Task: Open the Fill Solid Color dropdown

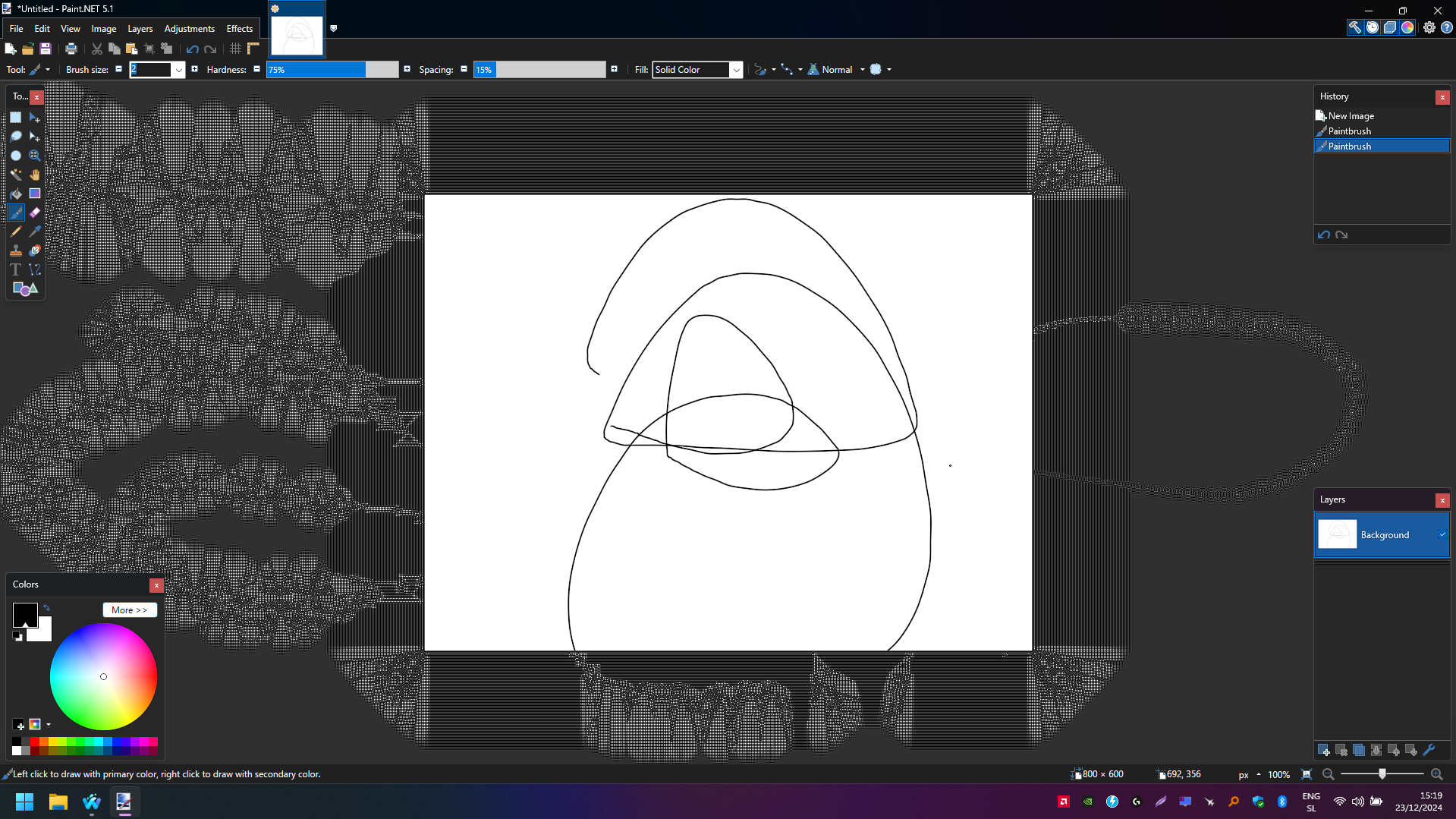Action: tap(735, 70)
